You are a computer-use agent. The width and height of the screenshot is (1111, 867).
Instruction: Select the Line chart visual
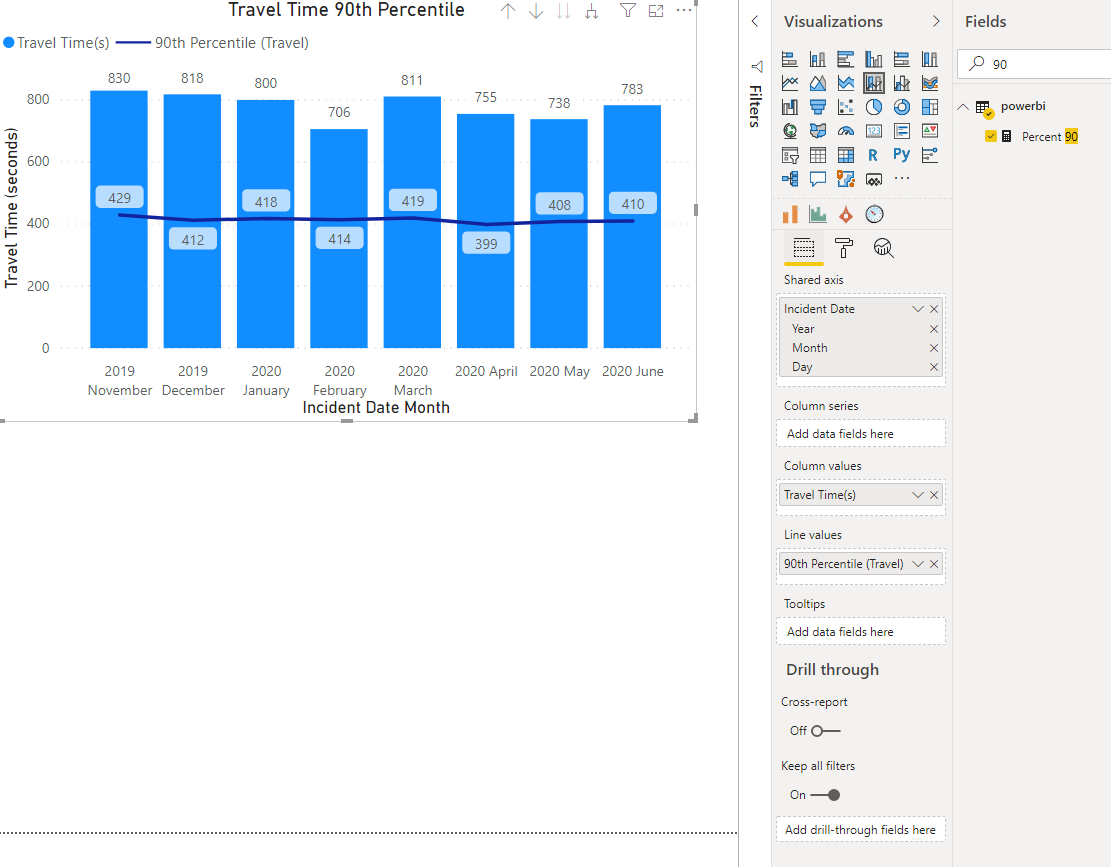[789, 84]
